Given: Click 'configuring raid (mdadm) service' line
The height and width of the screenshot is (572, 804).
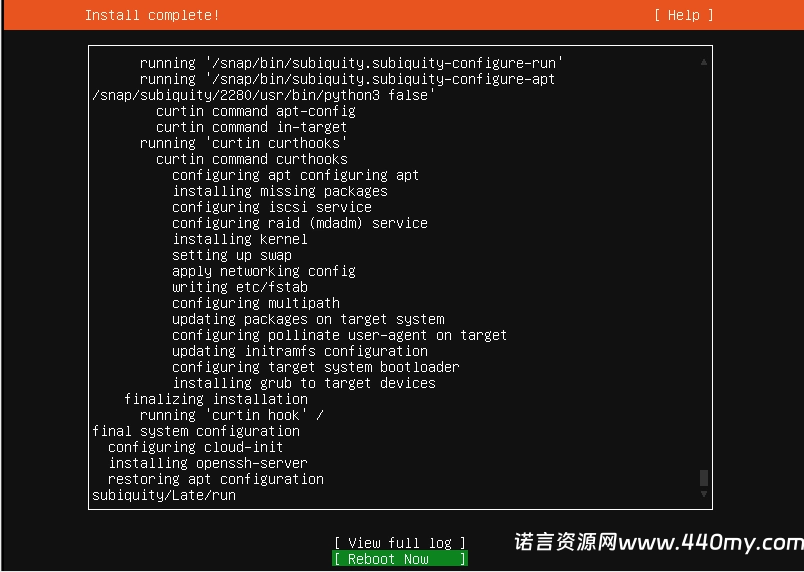Looking at the screenshot, I should coord(300,222).
